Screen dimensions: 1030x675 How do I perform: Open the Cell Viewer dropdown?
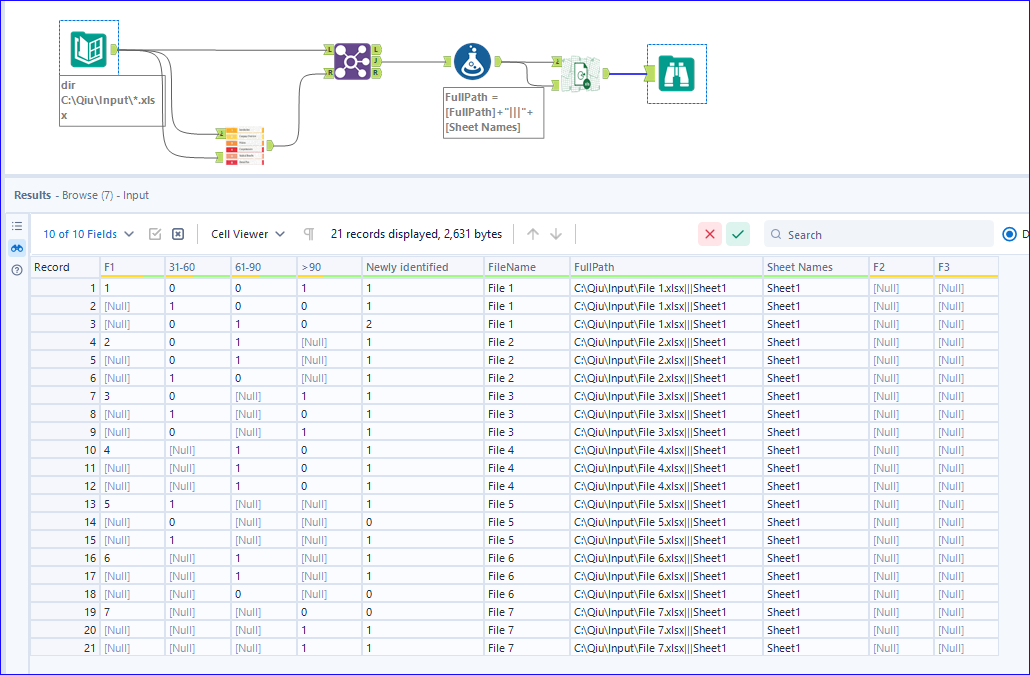[x=246, y=233]
